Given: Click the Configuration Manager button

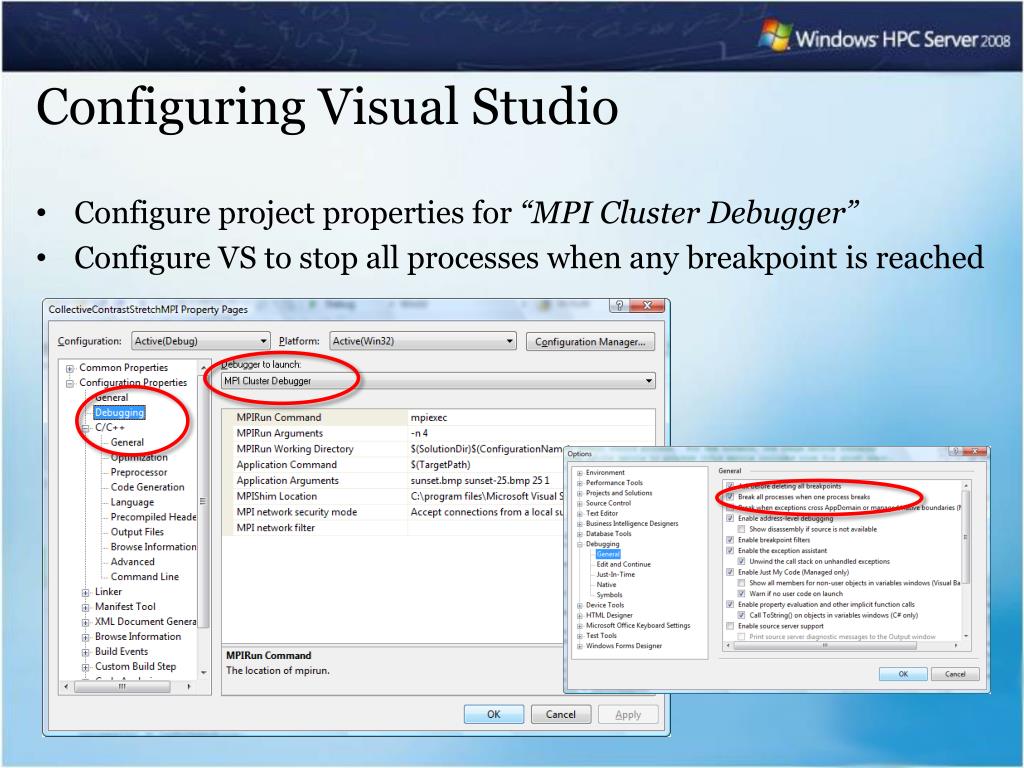Looking at the screenshot, I should (590, 342).
